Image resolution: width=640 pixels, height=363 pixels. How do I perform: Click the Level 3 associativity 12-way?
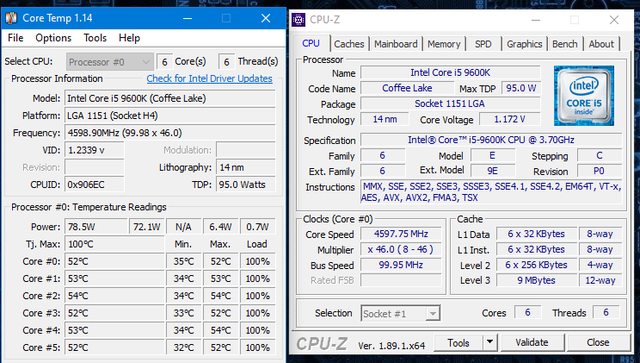[x=600, y=281]
